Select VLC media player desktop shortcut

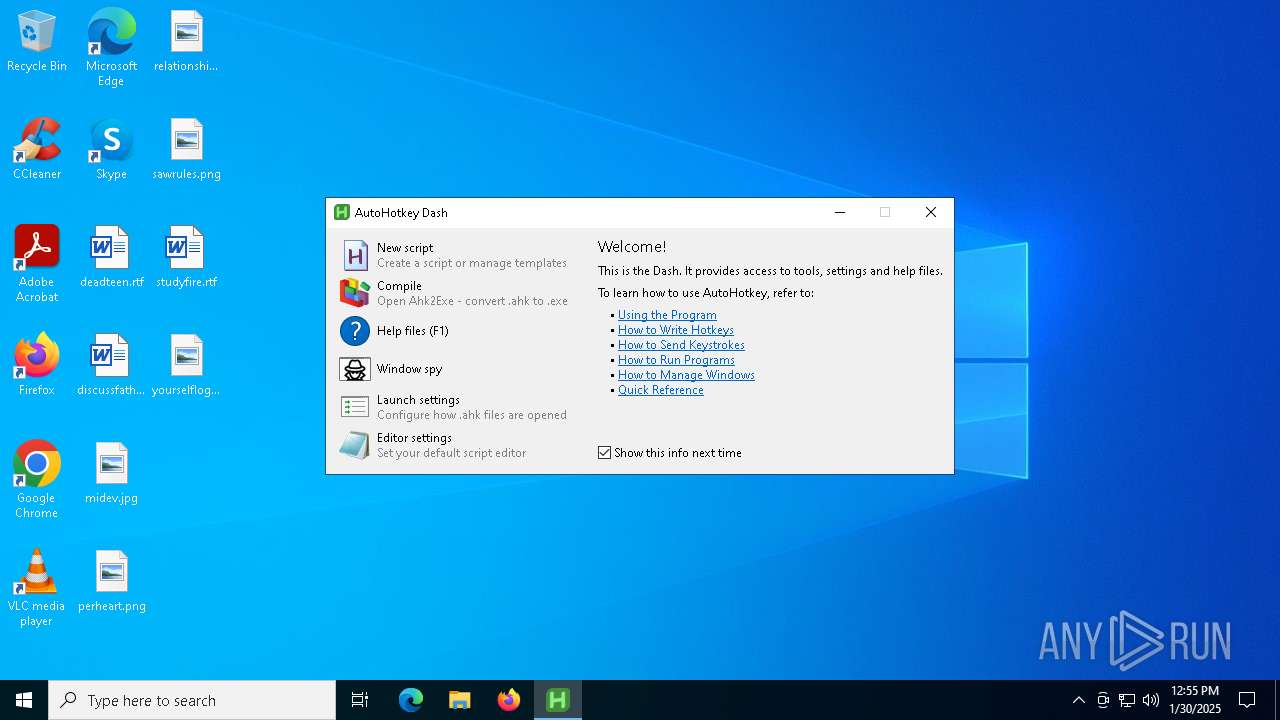tap(37, 588)
